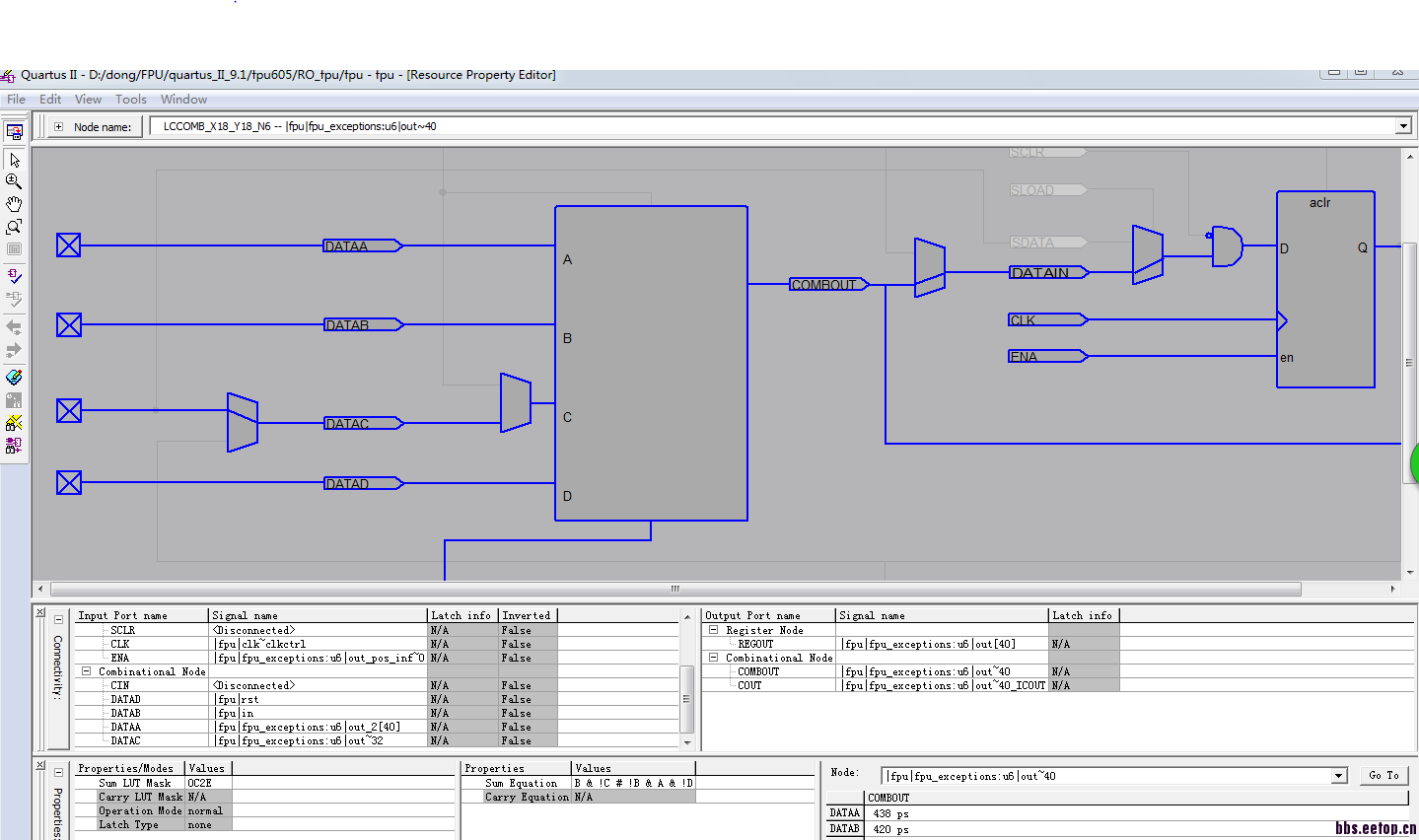Viewport: 1419px width, 840px height.
Task: Select the arrow pointer tool
Action: [14, 160]
